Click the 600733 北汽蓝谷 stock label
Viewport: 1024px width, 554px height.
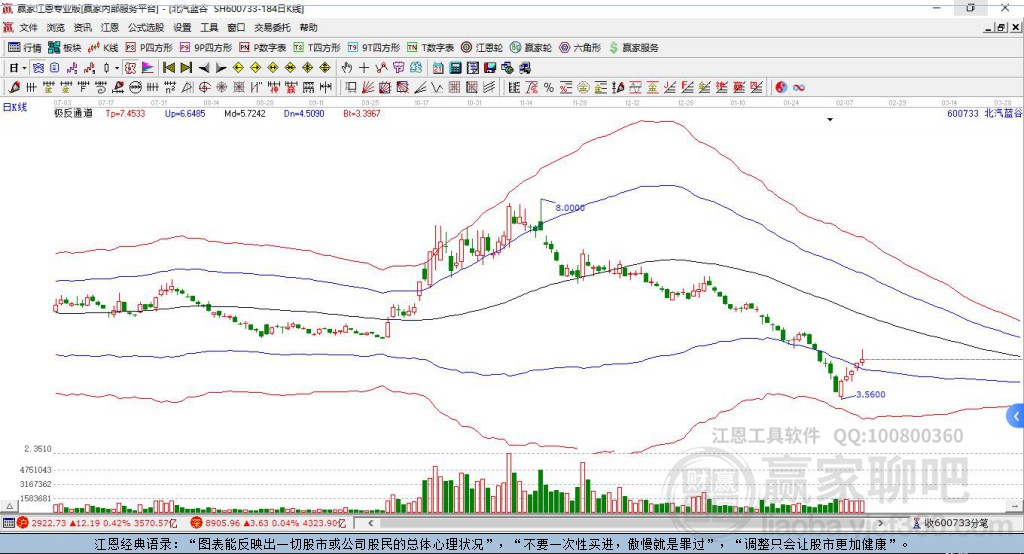(985, 114)
